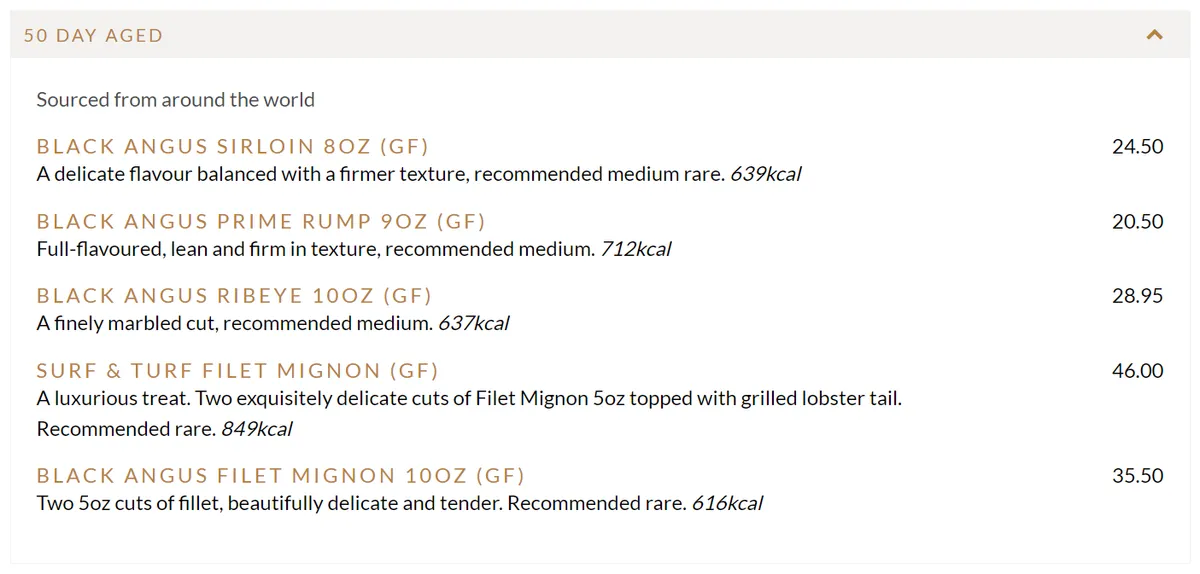This screenshot has height=574, width=1200.
Task: Click the 46.00 surf & turf price
Action: tap(1137, 371)
